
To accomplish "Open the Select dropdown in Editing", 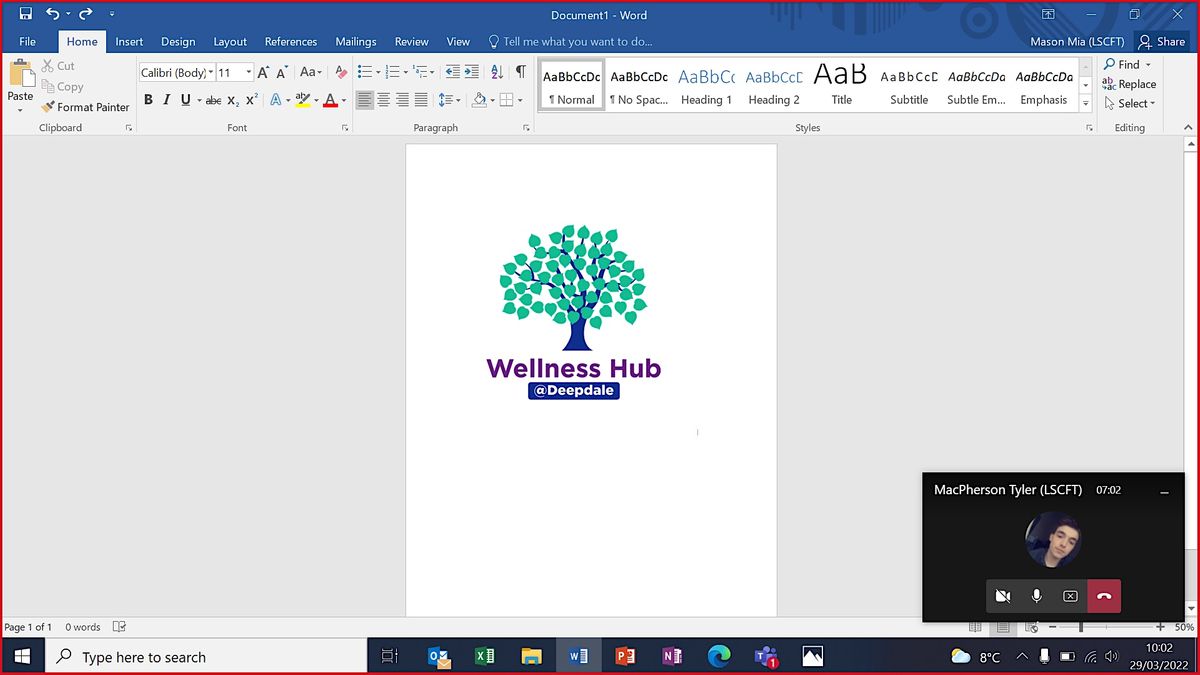I will (1130, 103).
